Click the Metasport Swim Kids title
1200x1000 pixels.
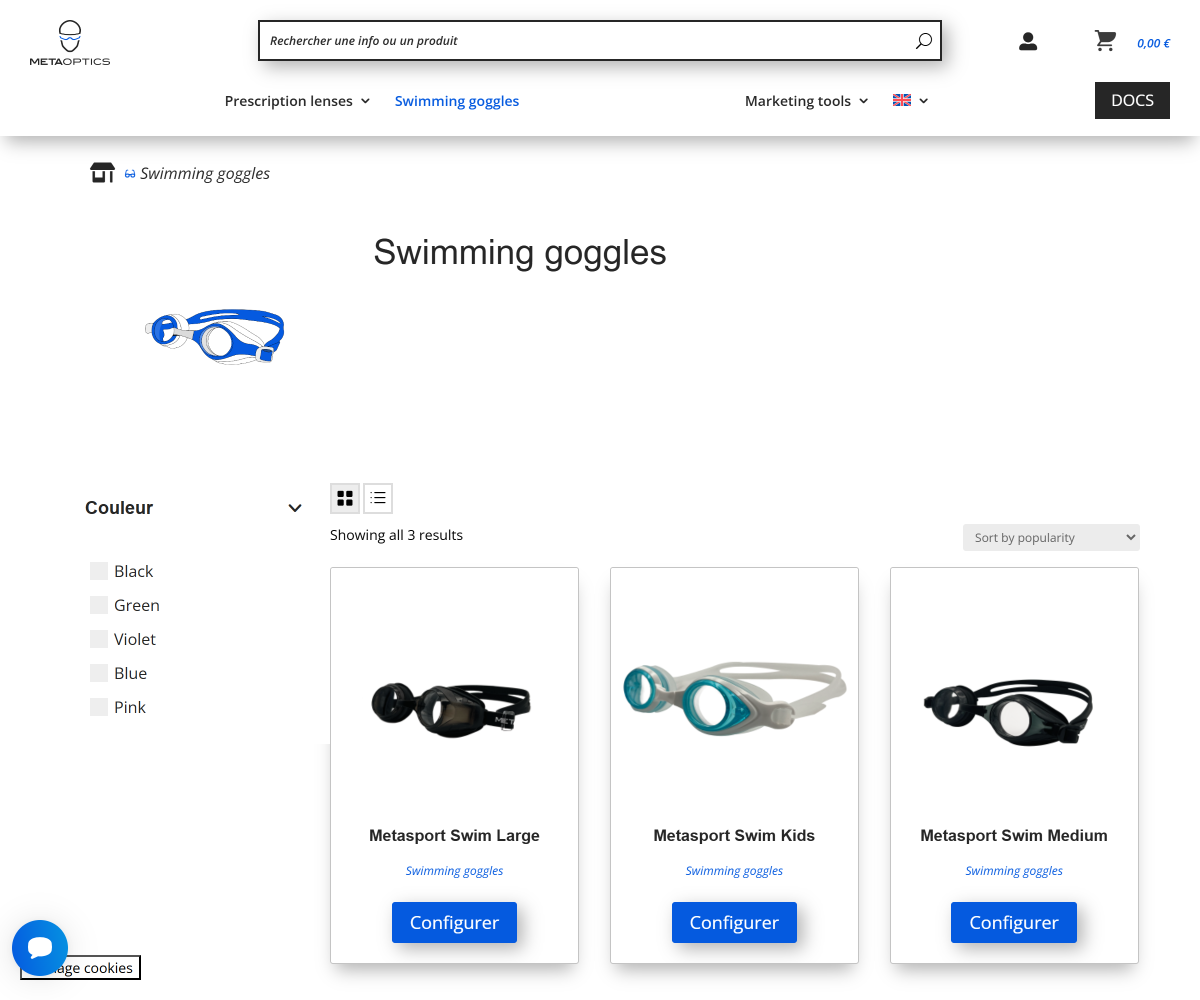point(734,835)
